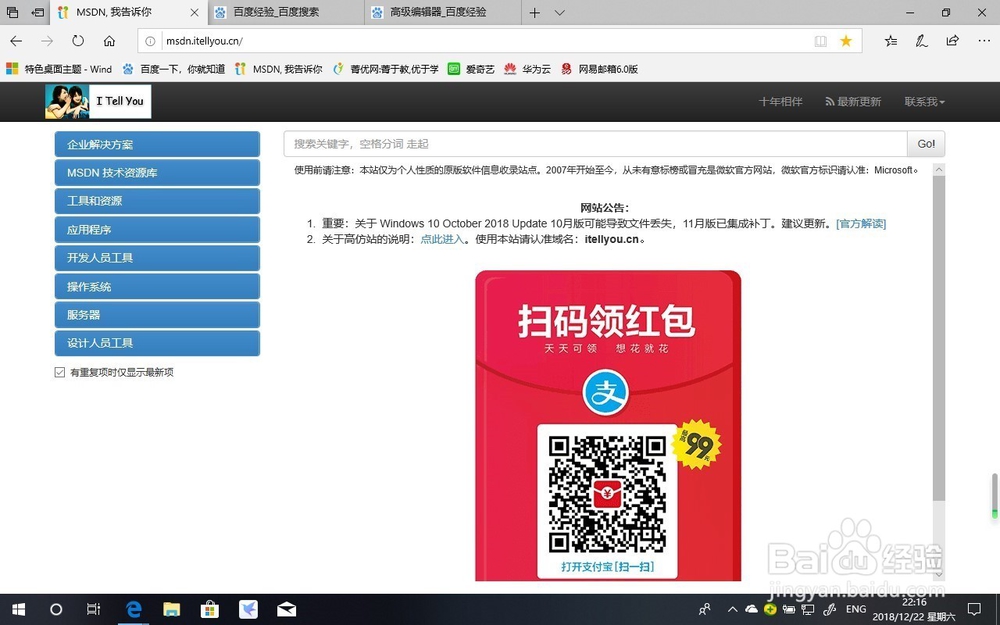Open the 点此进入 link
Viewport: 1000px width, 625px height.
442,240
